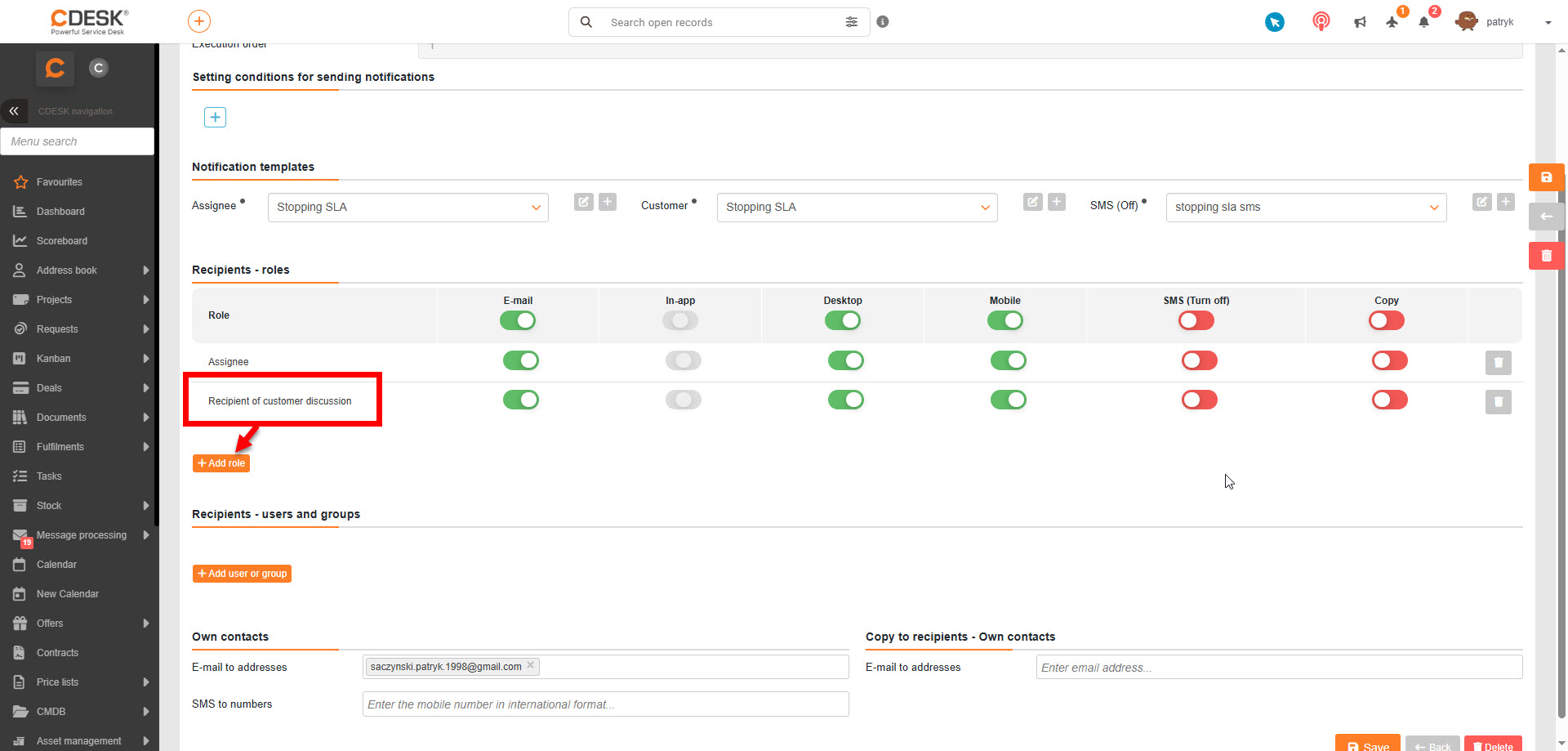Add new Assignee template with plus icon
This screenshot has height=751, width=1568.
(x=608, y=202)
